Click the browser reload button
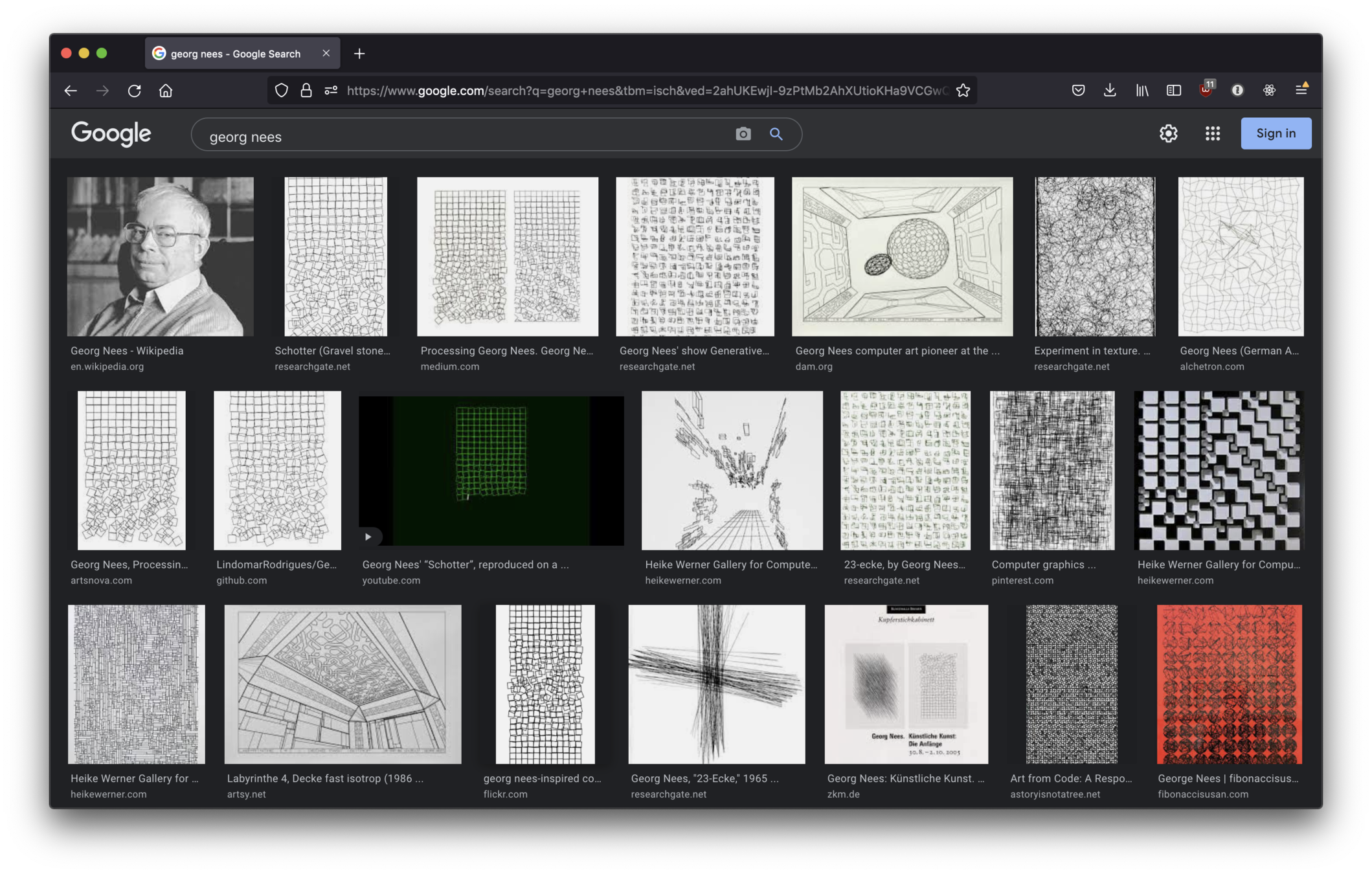This screenshot has width=1372, height=874. click(134, 91)
